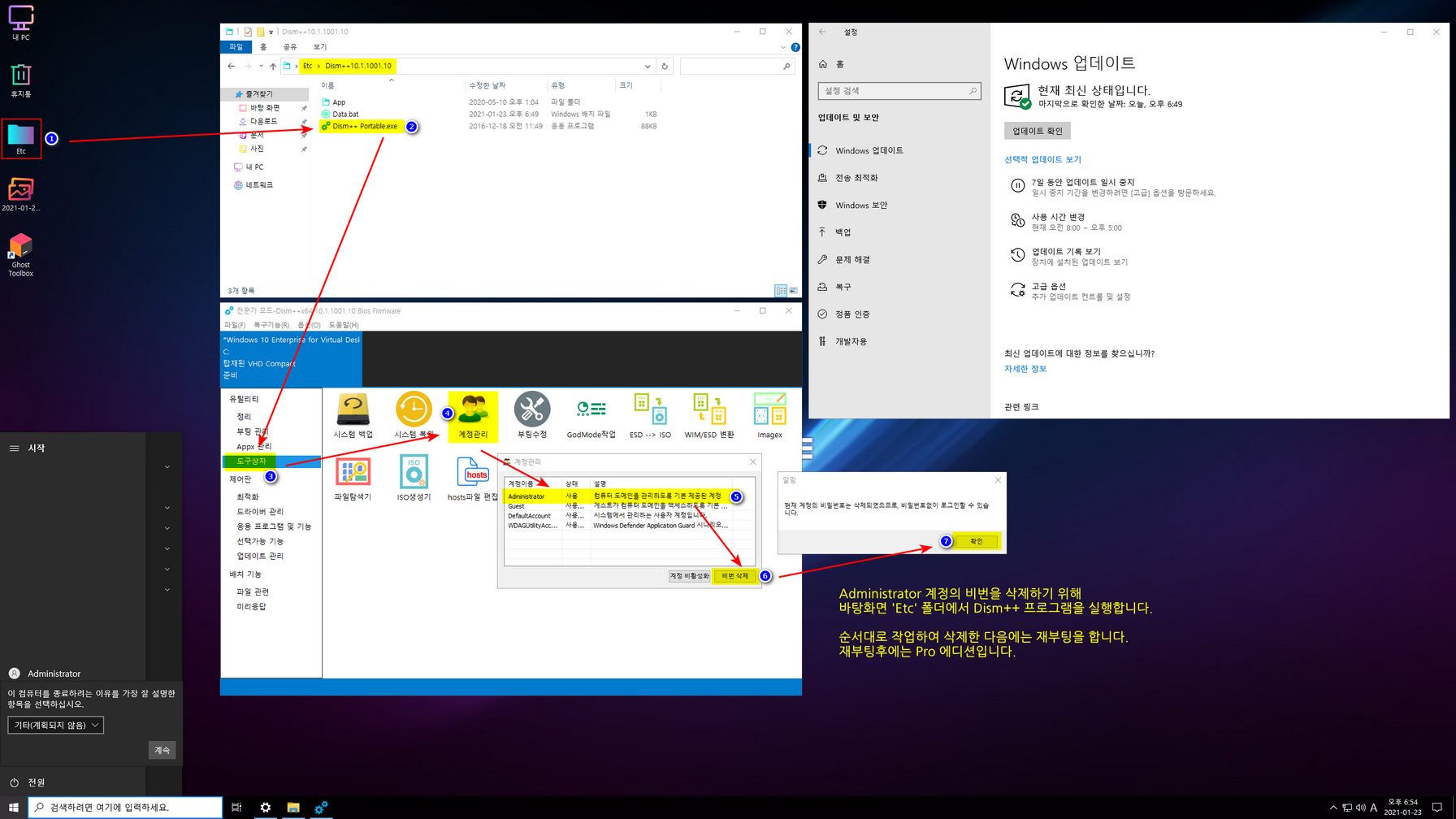Click the 계속 shutdown button
Viewport: 1456px width, 819px height.
tap(162, 750)
